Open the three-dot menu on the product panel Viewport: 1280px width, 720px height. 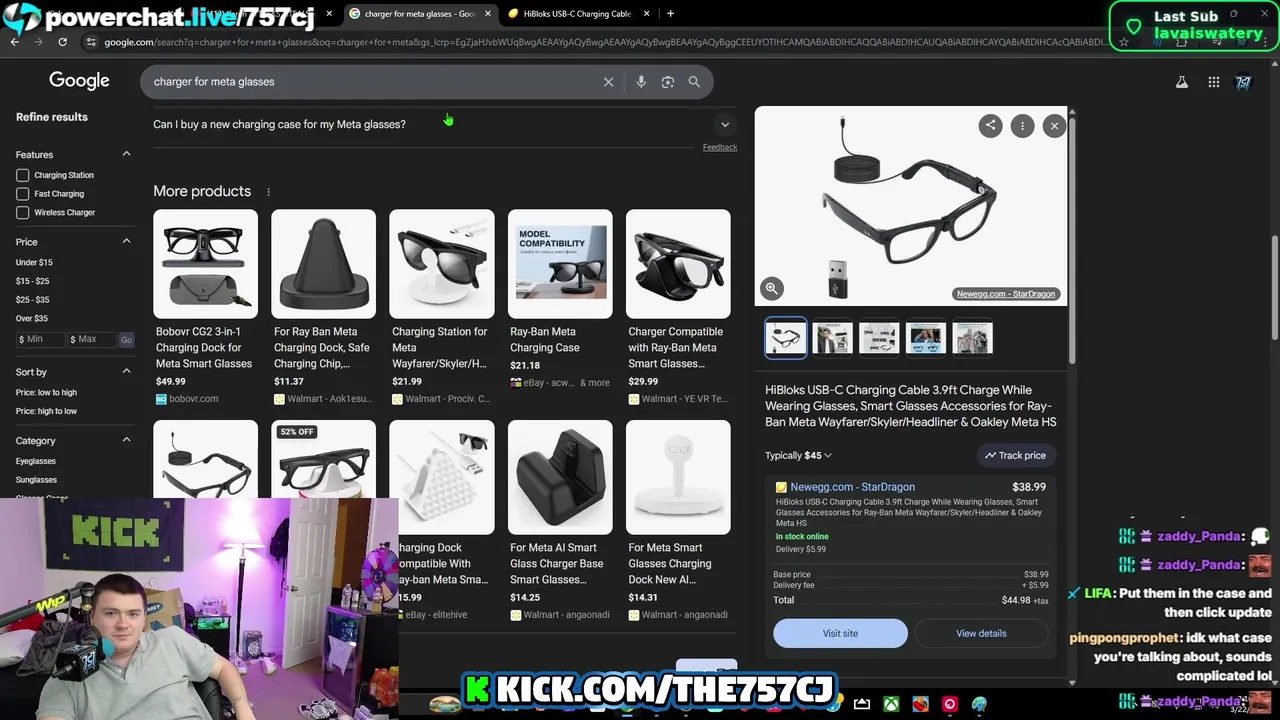coord(1022,125)
